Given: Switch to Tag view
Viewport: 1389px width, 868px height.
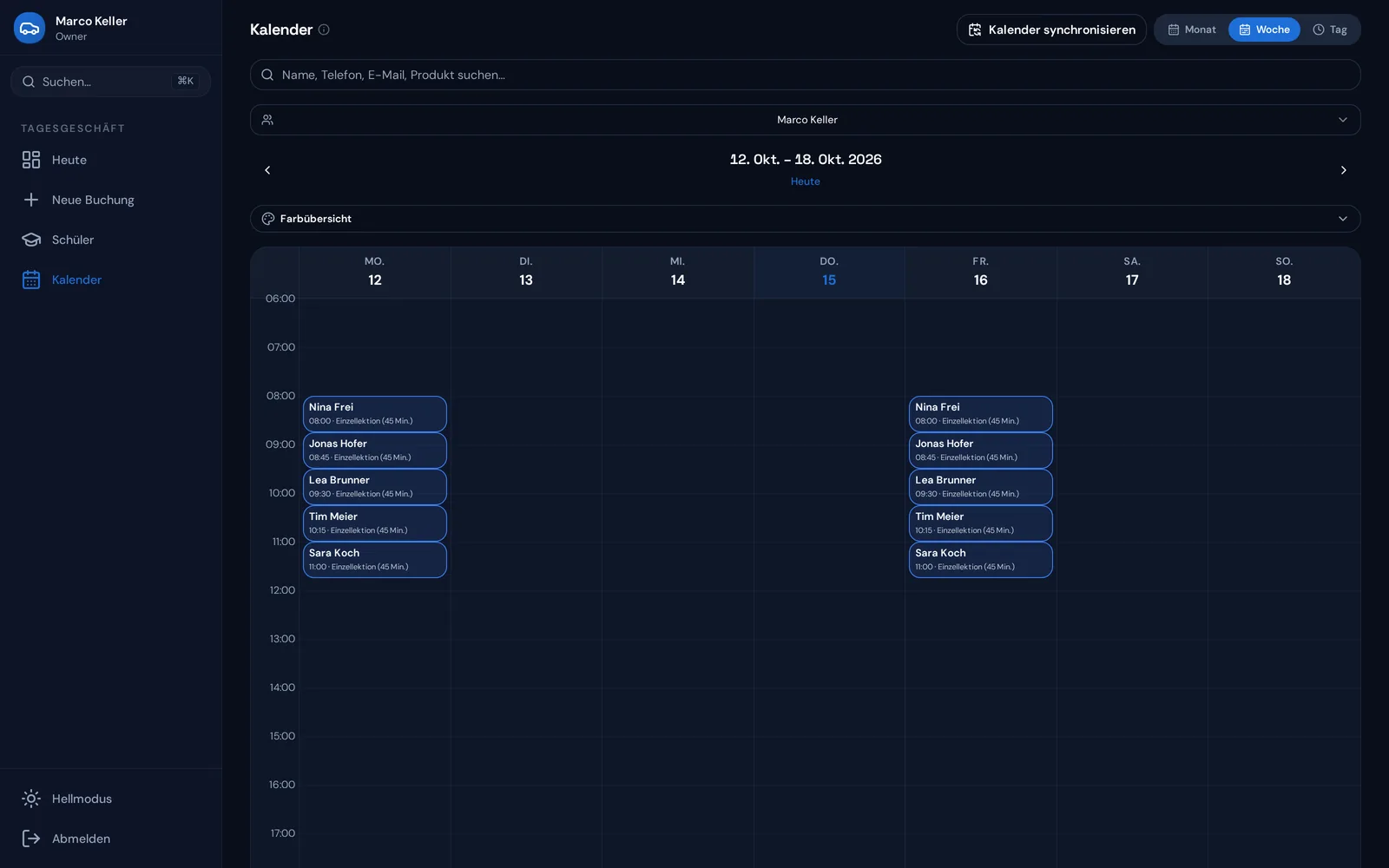Looking at the screenshot, I should [1330, 30].
